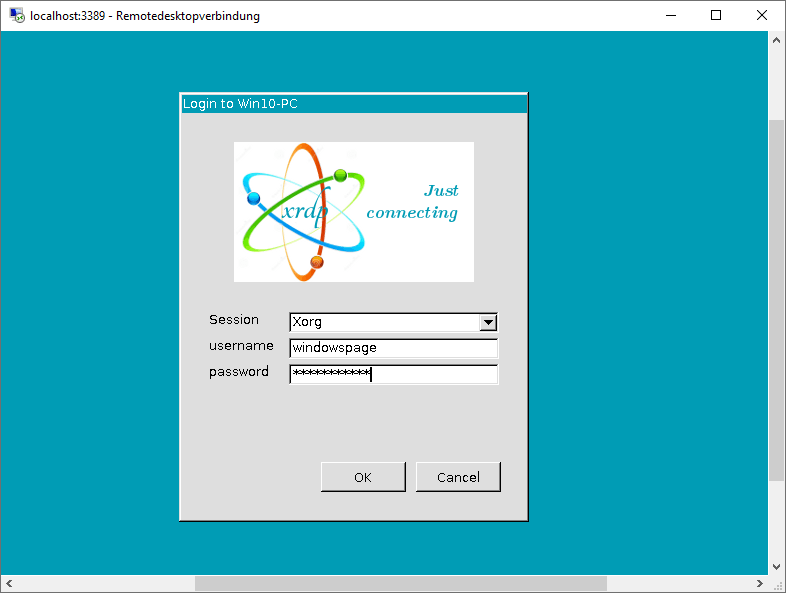Click the vertical scrollbar up arrow
This screenshot has height=593, width=786.
click(776, 41)
